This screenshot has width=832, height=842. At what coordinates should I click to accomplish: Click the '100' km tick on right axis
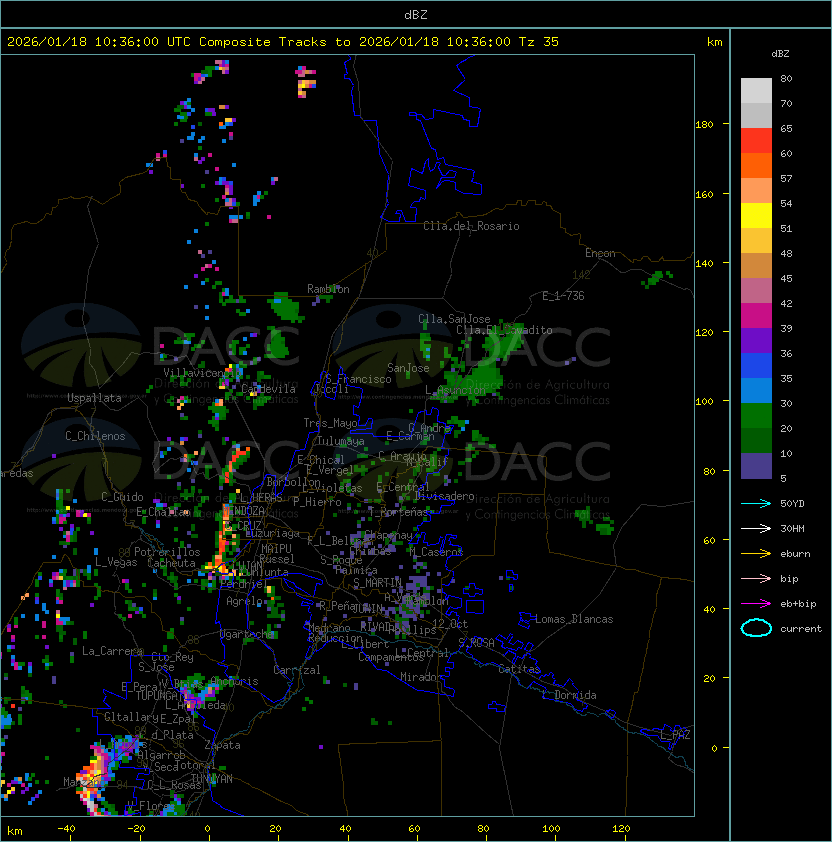pyautogui.click(x=704, y=402)
